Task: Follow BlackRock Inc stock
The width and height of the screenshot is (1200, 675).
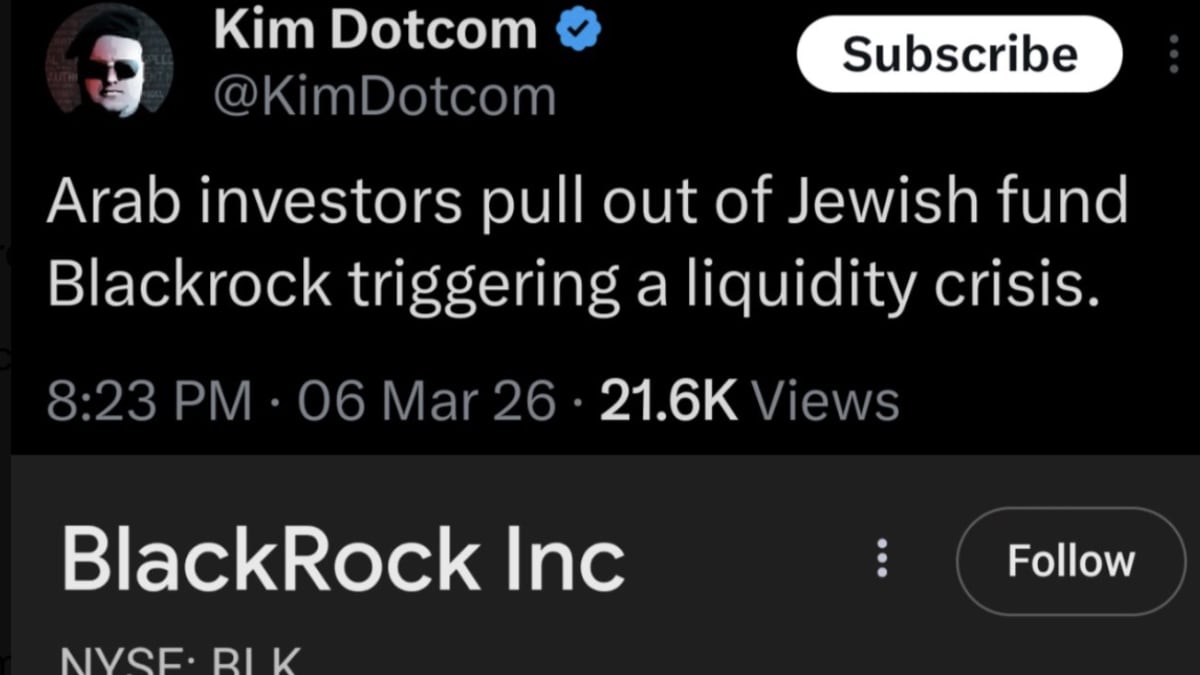Action: pyautogui.click(x=1071, y=561)
